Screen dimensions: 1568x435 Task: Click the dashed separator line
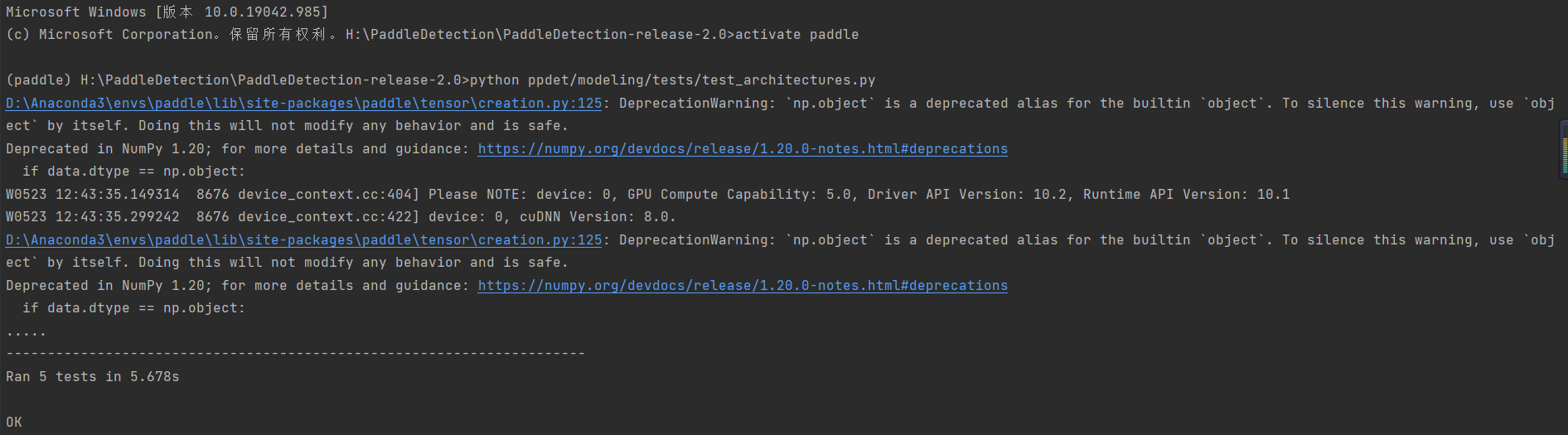pyautogui.click(x=295, y=354)
